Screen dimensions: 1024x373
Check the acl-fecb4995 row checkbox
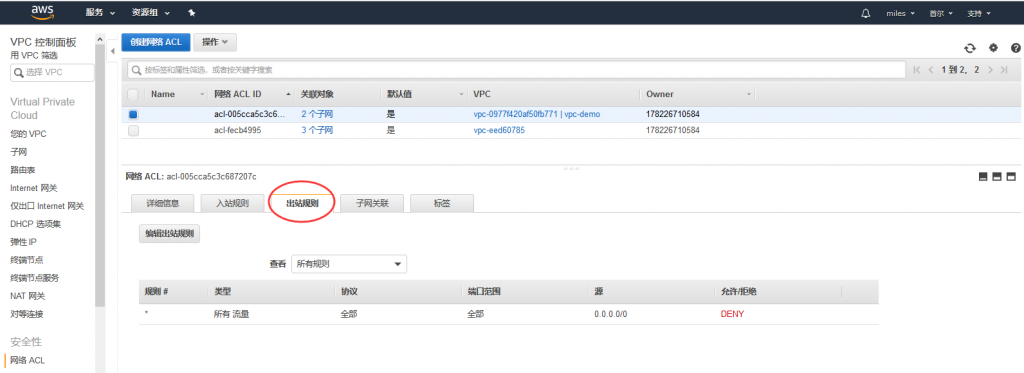133,130
